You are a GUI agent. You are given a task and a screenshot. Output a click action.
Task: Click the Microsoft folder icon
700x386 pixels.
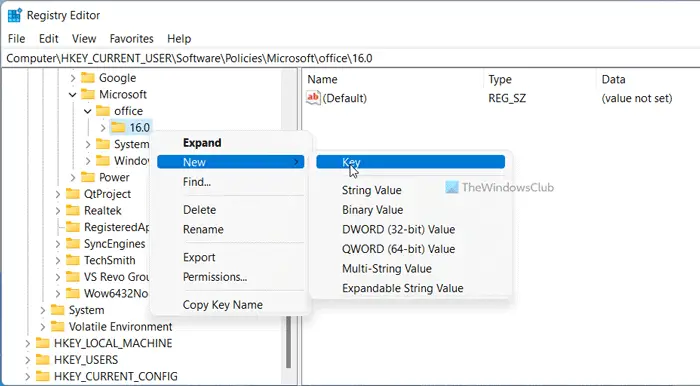click(x=88, y=95)
